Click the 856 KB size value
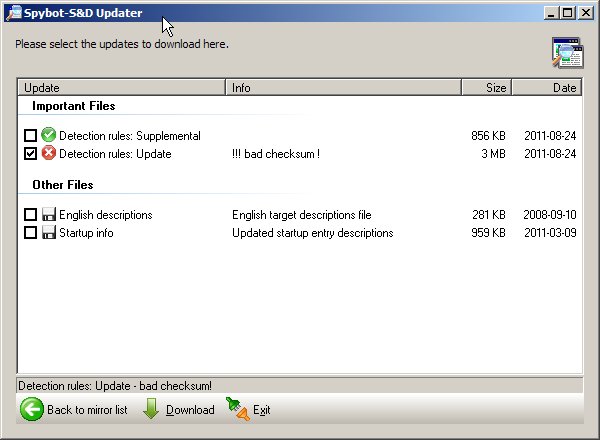 488,136
